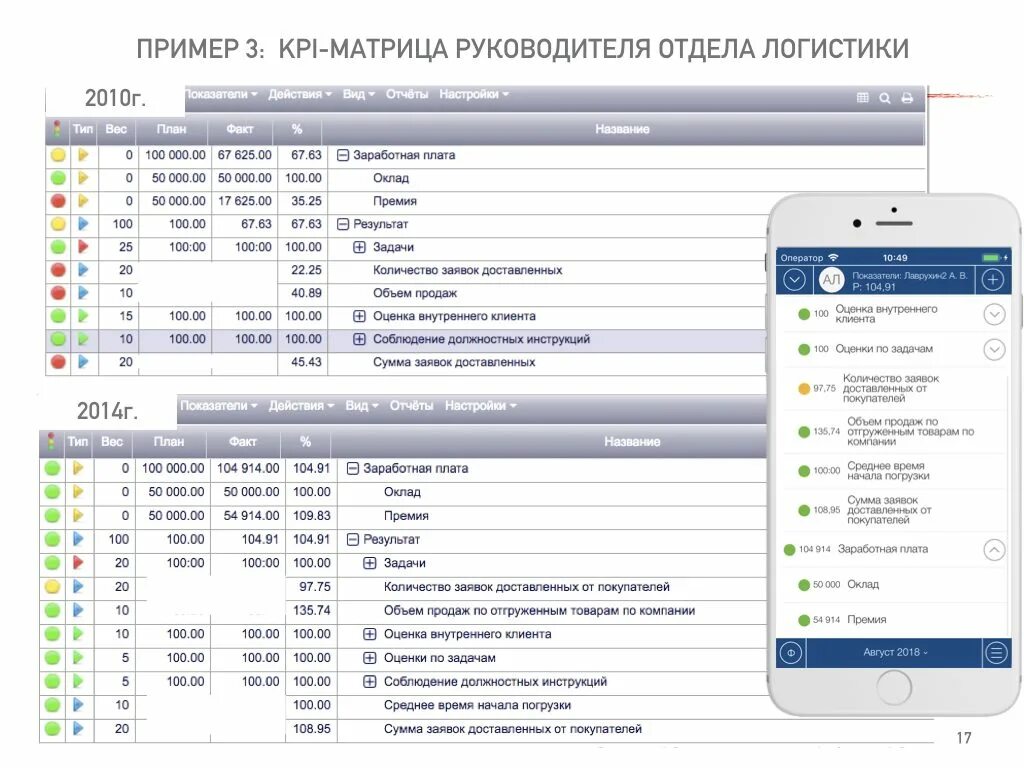Click the chevron button left of Показатели: Лаврухин2
This screenshot has height=768, width=1024.
tap(795, 279)
